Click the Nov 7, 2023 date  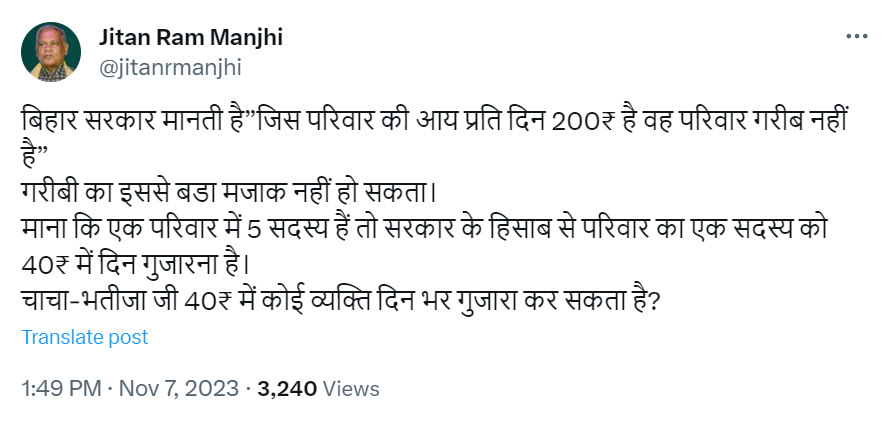click(179, 388)
